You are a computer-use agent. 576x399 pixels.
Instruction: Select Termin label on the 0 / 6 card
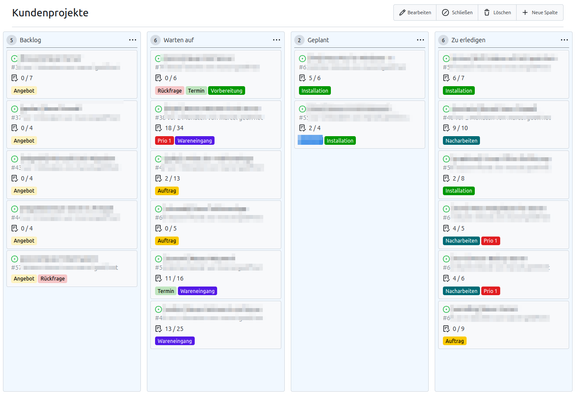[x=196, y=91]
